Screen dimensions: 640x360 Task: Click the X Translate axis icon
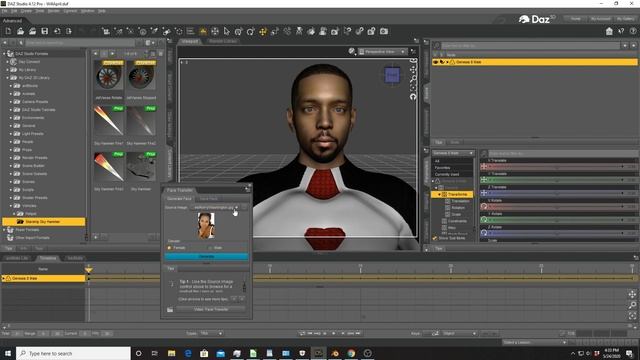point(484,167)
